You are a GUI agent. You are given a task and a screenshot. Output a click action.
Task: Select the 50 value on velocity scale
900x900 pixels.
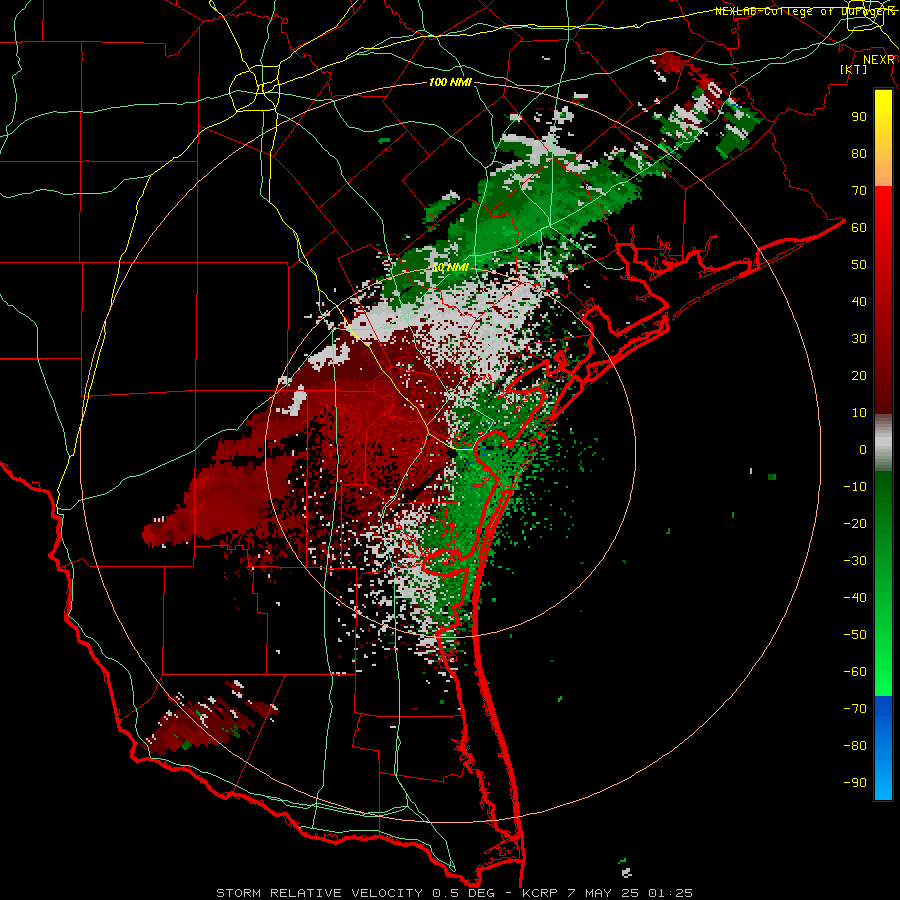coord(859,265)
